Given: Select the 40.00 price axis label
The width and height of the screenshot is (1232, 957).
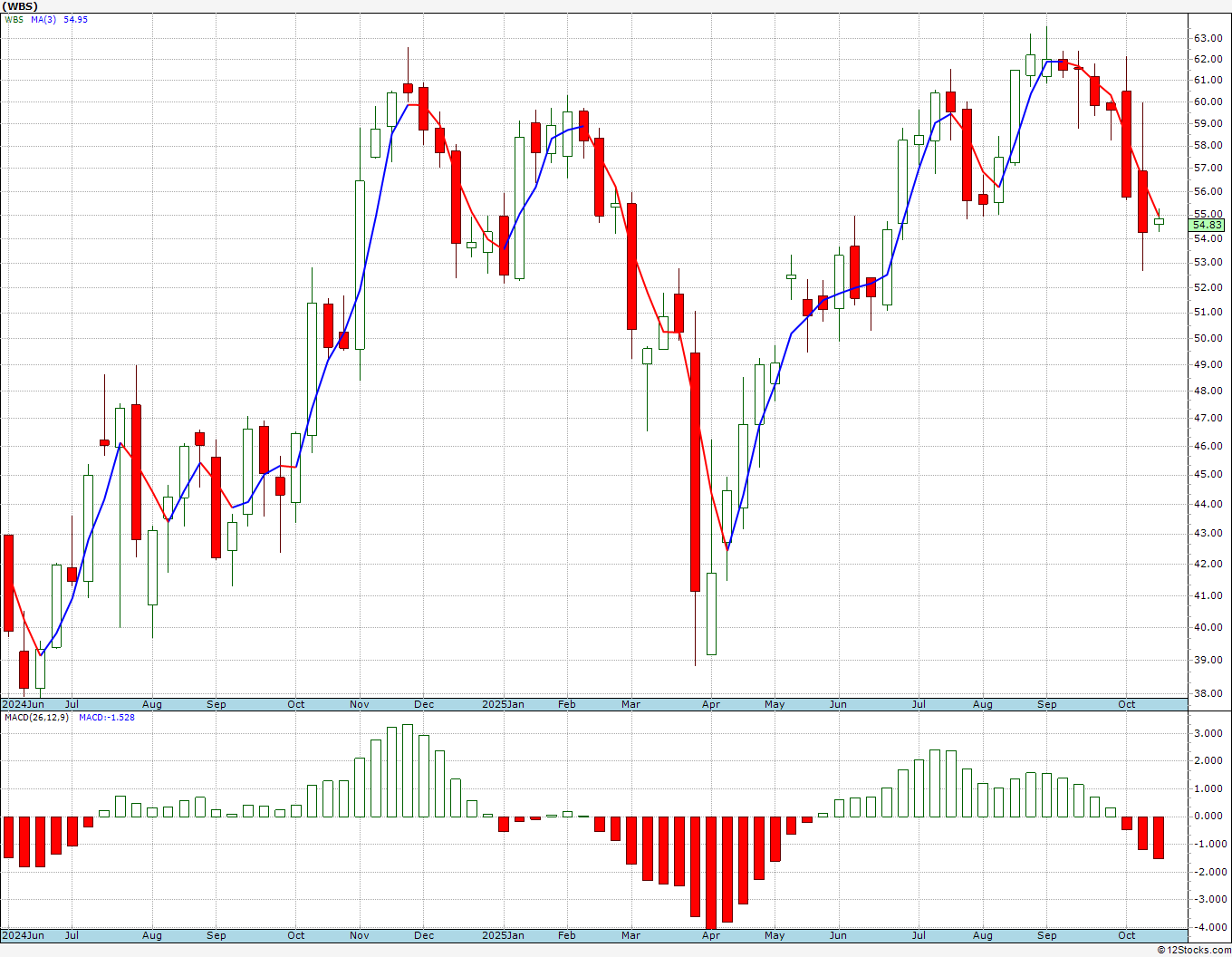Looking at the screenshot, I should pos(1208,627).
